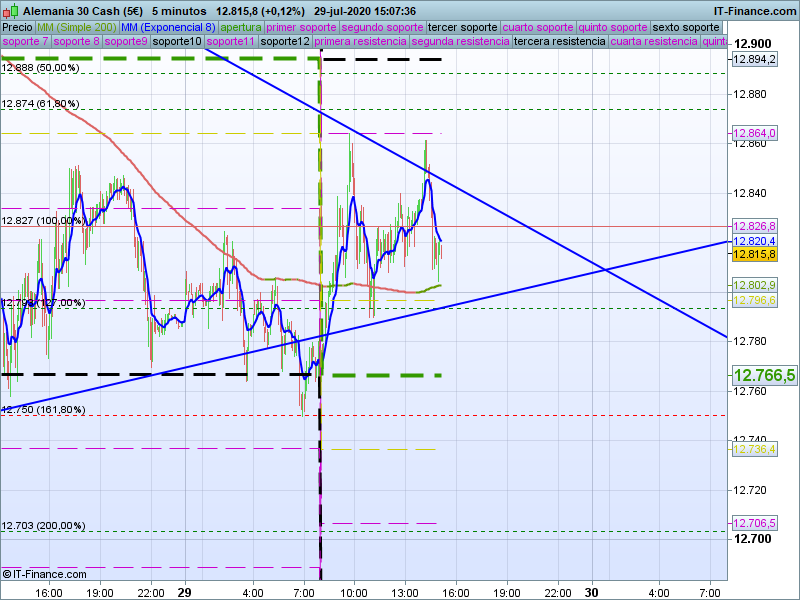Click the magenta 12.864,0 price tag

tap(755, 134)
